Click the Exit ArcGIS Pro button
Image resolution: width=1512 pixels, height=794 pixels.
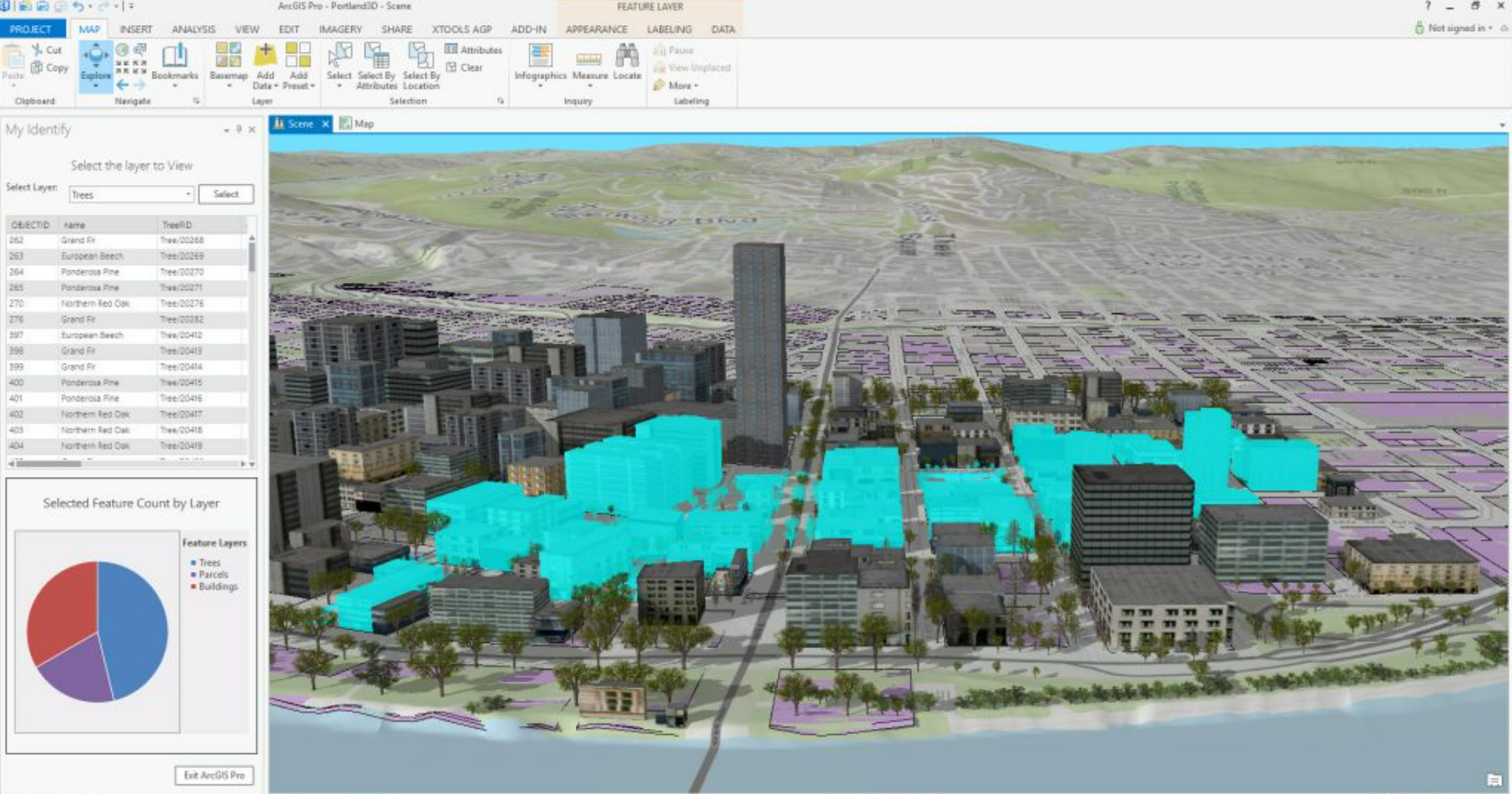coord(214,776)
